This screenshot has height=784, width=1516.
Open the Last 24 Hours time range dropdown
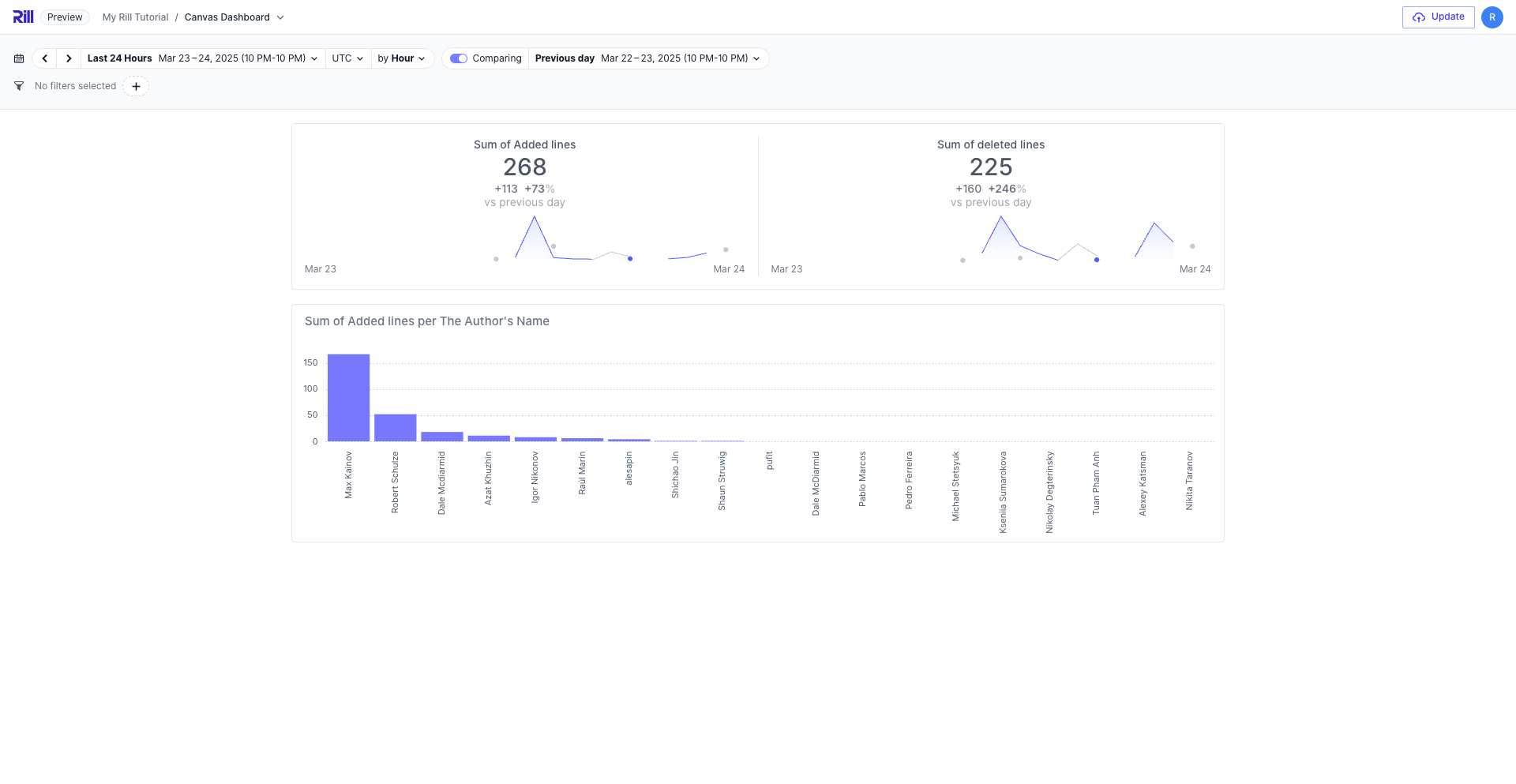coord(201,58)
